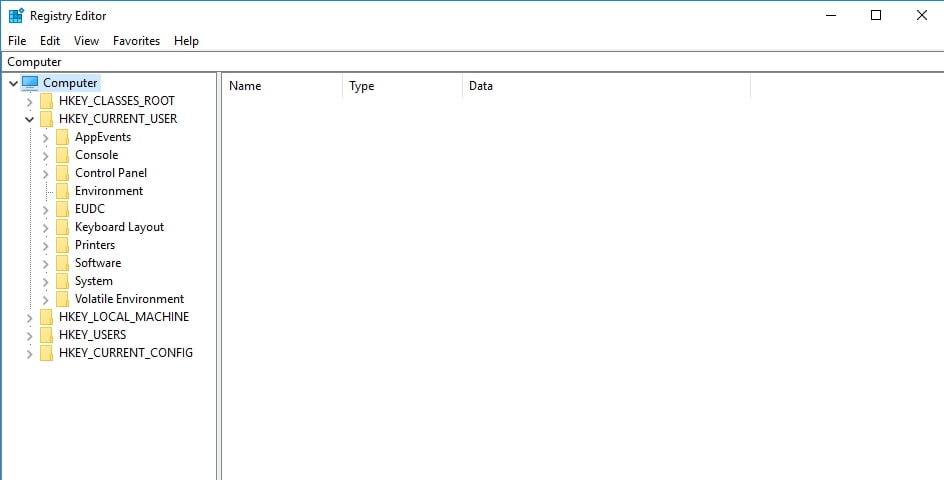944x480 pixels.
Task: Select the HKEY_LOCAL_MACHINE text label
Action: (x=124, y=317)
